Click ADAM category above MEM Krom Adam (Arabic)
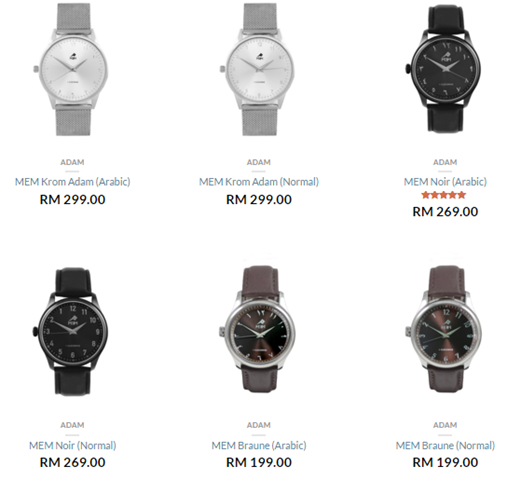Screen dimensions: 521x480 [x=72, y=162]
